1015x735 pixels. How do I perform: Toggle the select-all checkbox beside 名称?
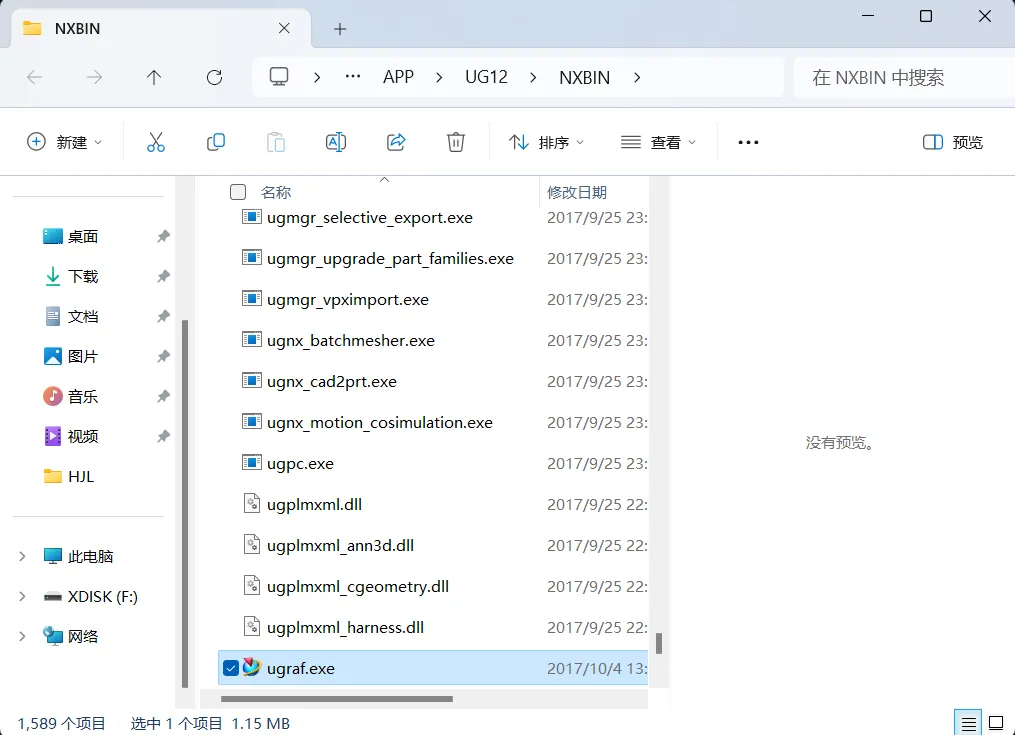pos(238,192)
